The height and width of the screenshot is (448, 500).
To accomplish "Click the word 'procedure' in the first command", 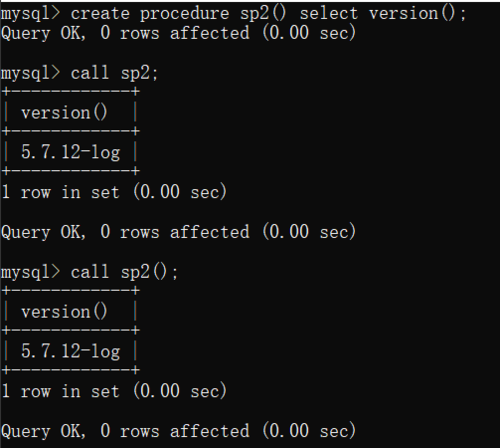I will (x=184, y=14).
